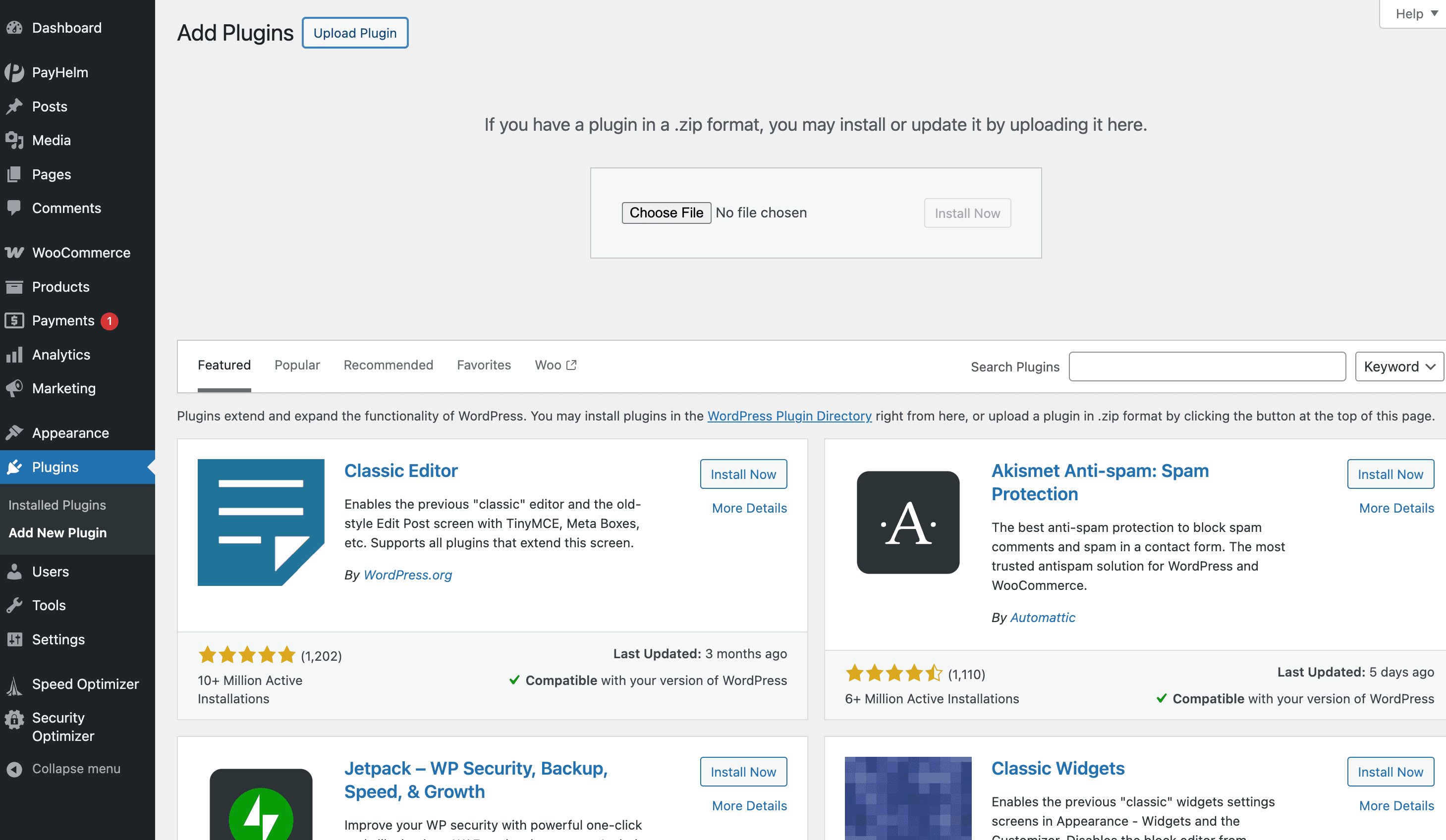1446x840 pixels.
Task: Click the Security Optimizer gear-lock icon
Action: coord(14,719)
